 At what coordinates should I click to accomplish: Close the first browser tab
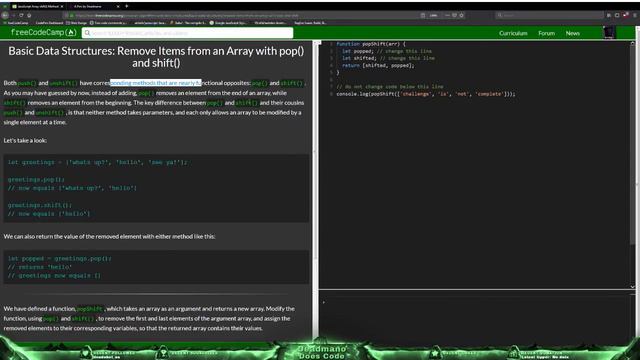[62, 7]
